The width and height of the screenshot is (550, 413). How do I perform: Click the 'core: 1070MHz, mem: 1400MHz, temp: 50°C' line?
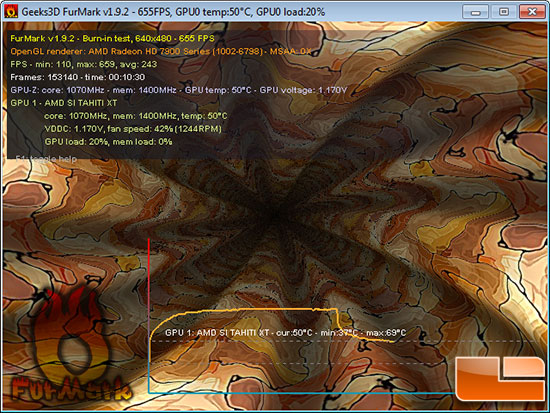tap(135, 116)
